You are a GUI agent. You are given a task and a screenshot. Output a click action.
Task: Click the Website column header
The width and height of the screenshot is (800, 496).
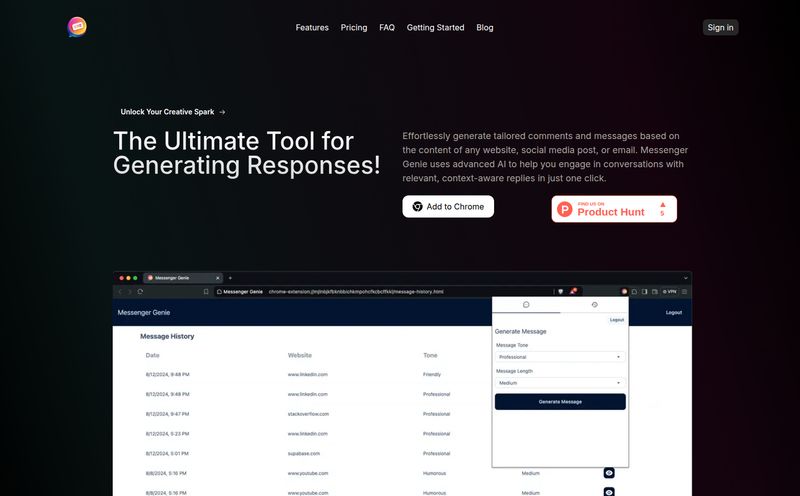[x=300, y=355]
